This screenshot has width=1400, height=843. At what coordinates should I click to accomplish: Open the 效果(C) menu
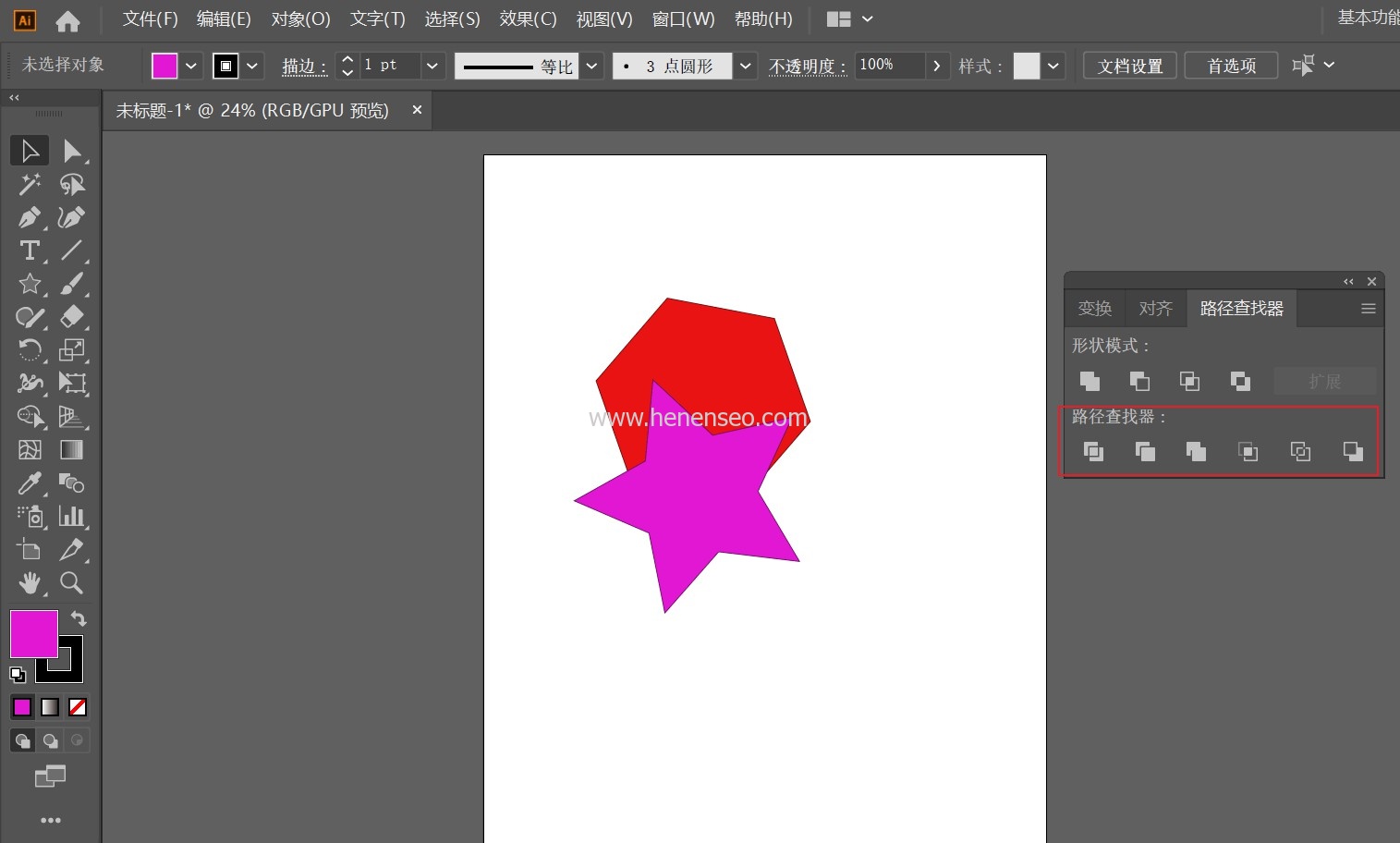(x=528, y=18)
